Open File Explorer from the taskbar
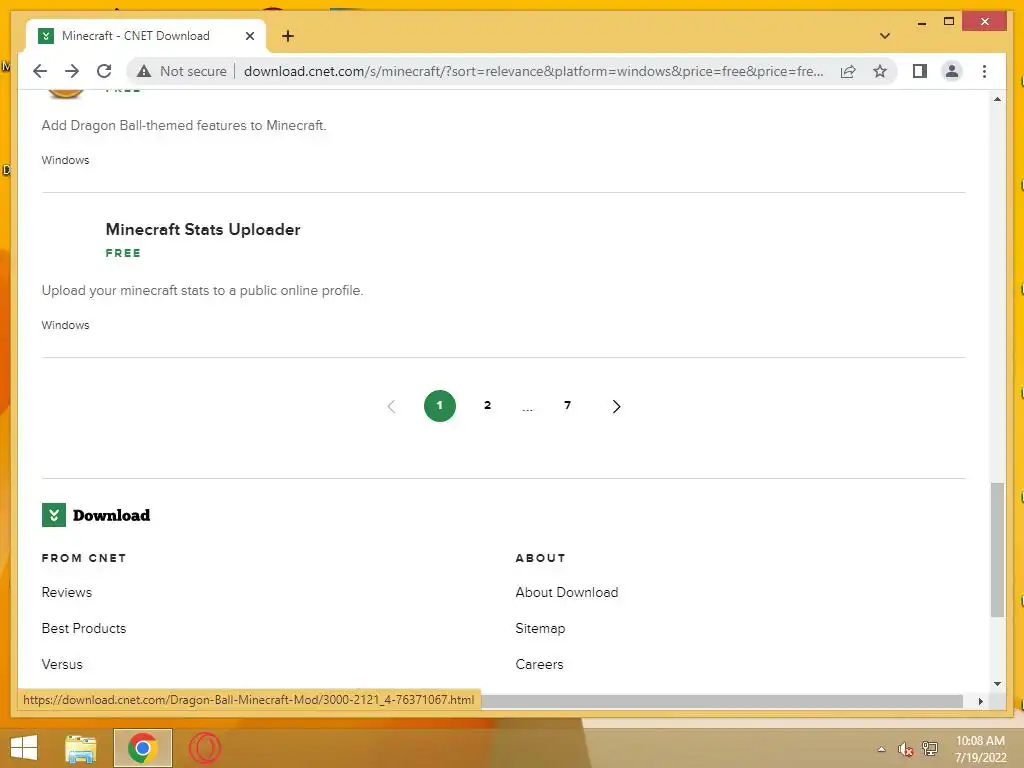The image size is (1024, 768). click(x=81, y=748)
